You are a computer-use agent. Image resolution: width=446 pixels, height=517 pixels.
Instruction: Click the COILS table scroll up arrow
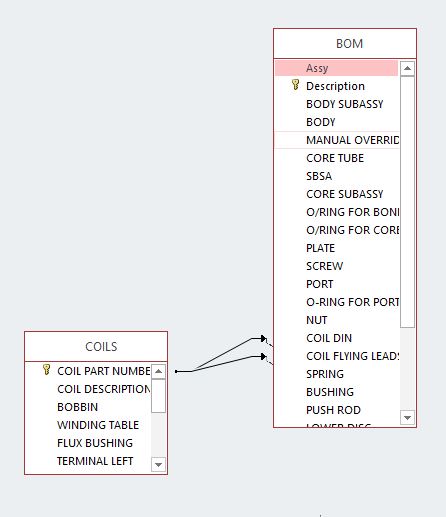[x=158, y=371]
